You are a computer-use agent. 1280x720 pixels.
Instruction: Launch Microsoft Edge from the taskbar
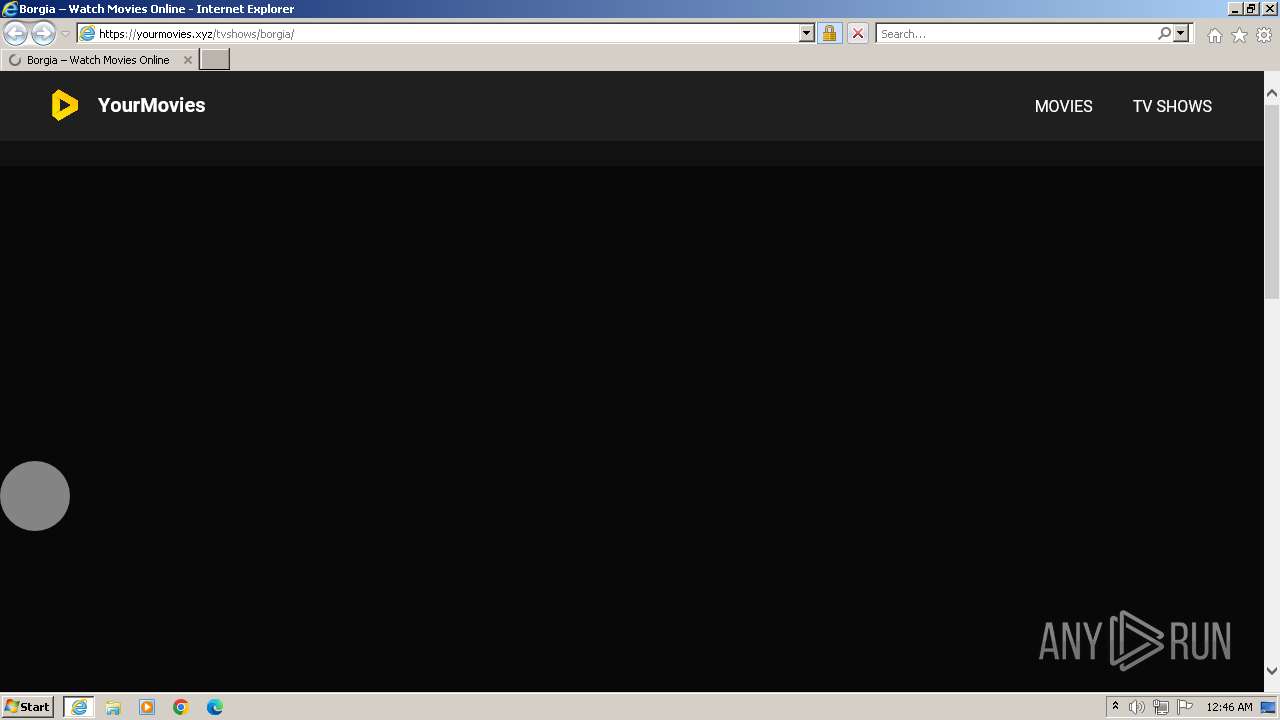point(215,707)
